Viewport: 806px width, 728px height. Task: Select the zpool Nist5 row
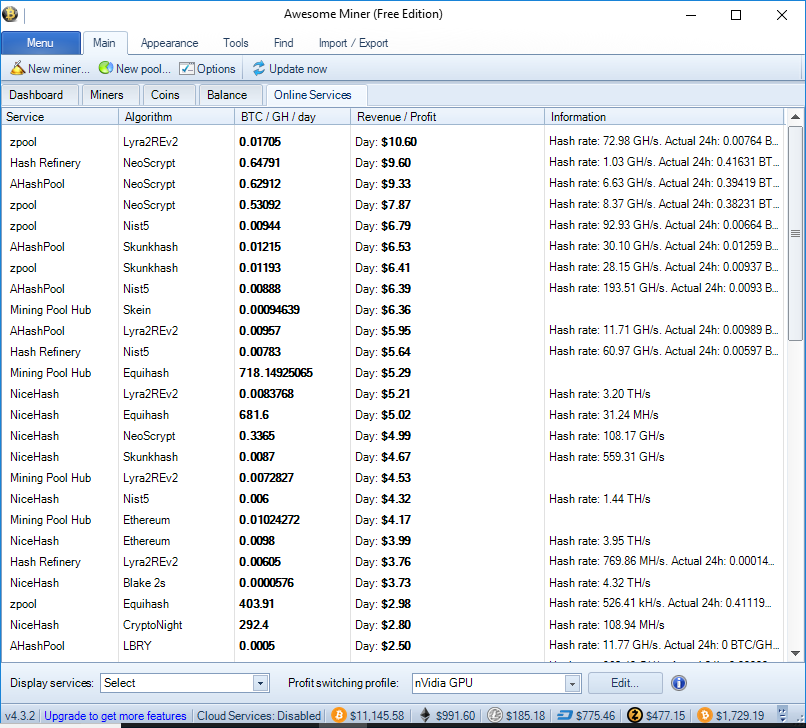point(394,226)
